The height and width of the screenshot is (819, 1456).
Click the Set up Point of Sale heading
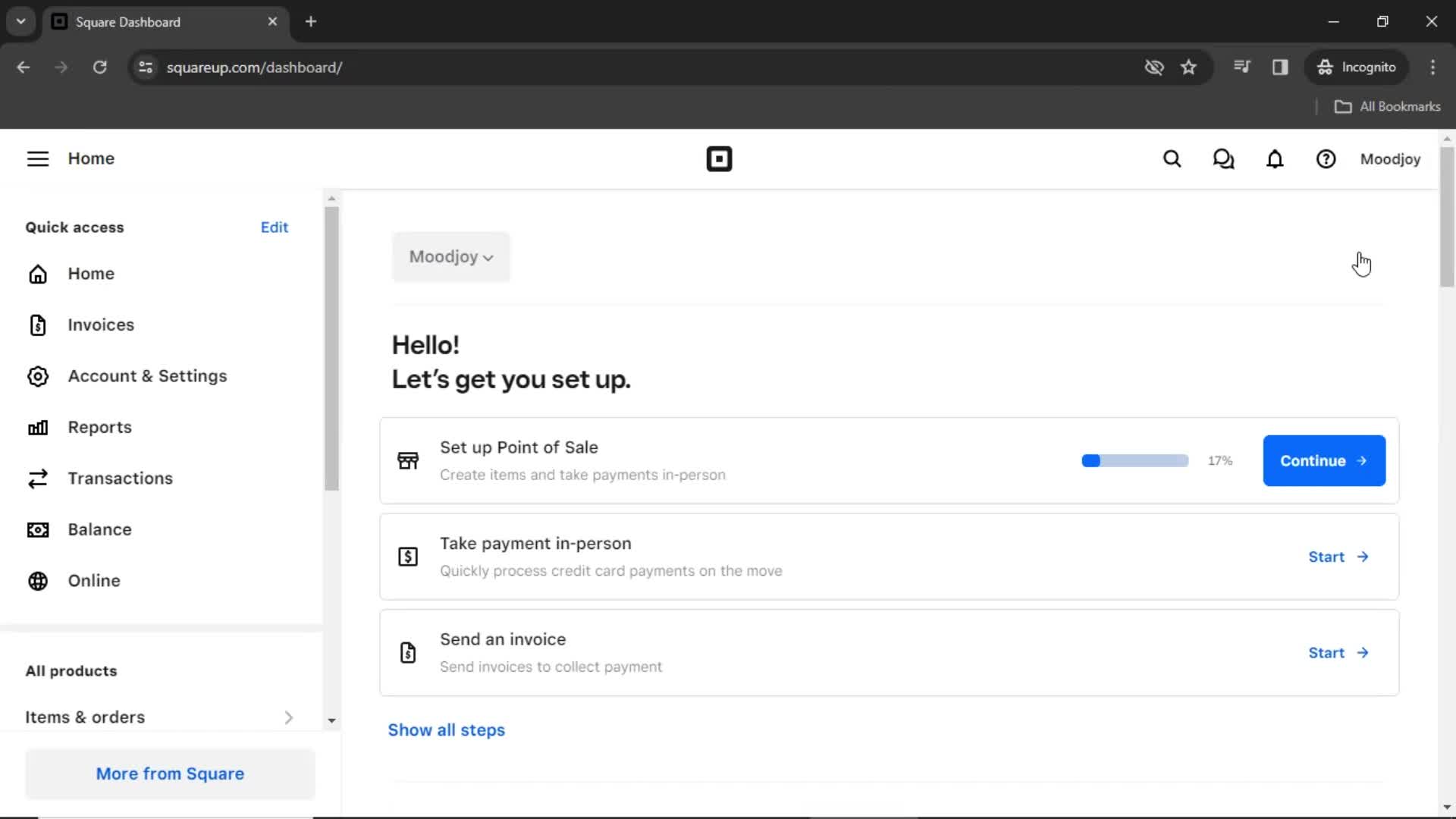[519, 447]
